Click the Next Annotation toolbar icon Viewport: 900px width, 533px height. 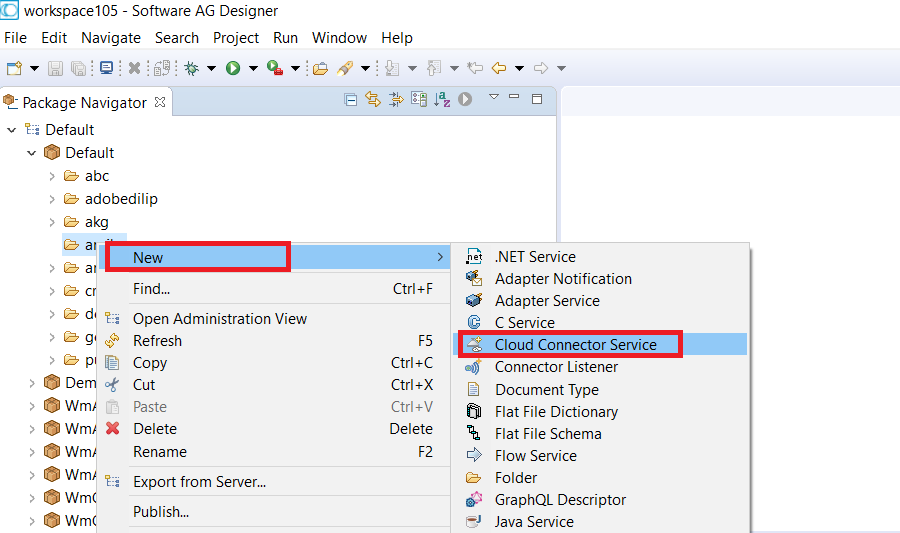392,68
